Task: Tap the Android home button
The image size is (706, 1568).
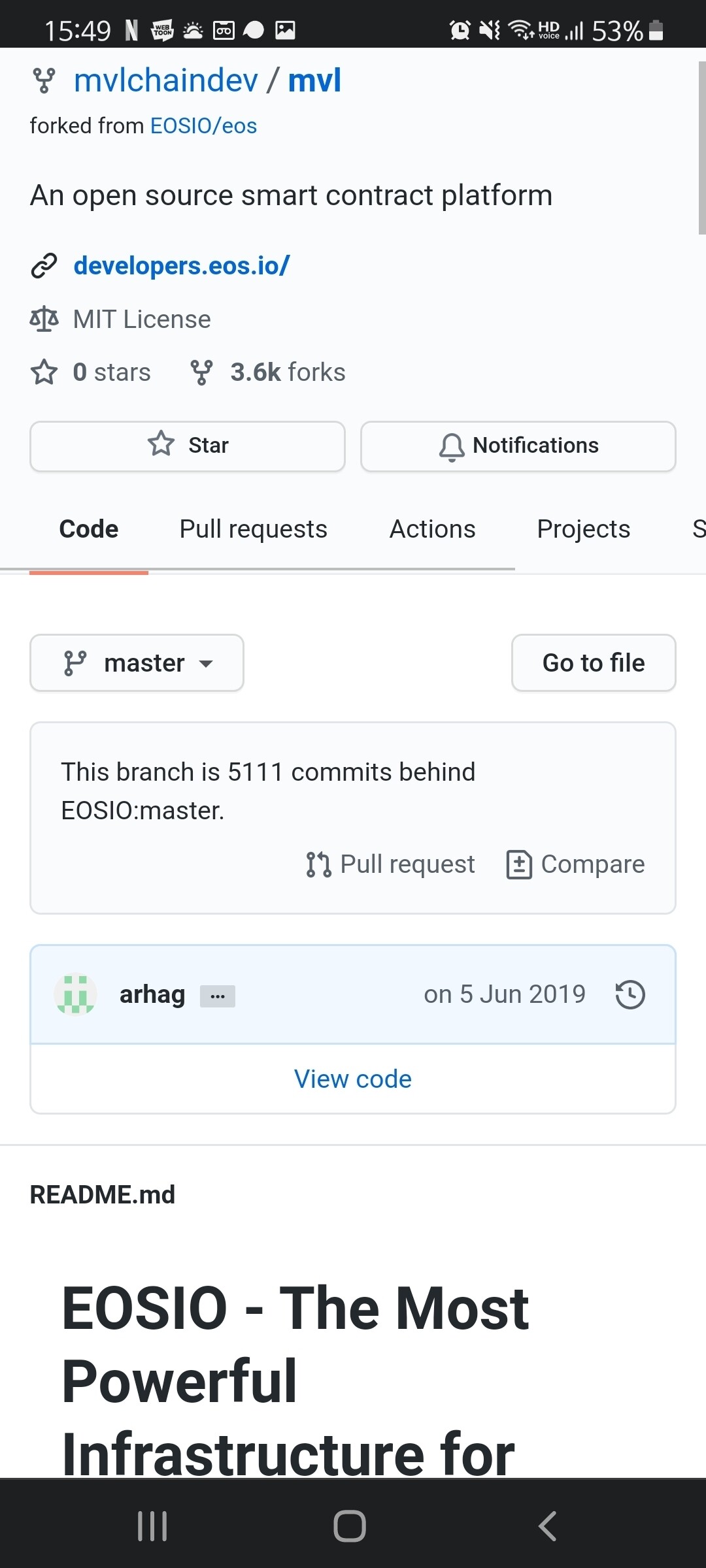Action: (350, 1526)
